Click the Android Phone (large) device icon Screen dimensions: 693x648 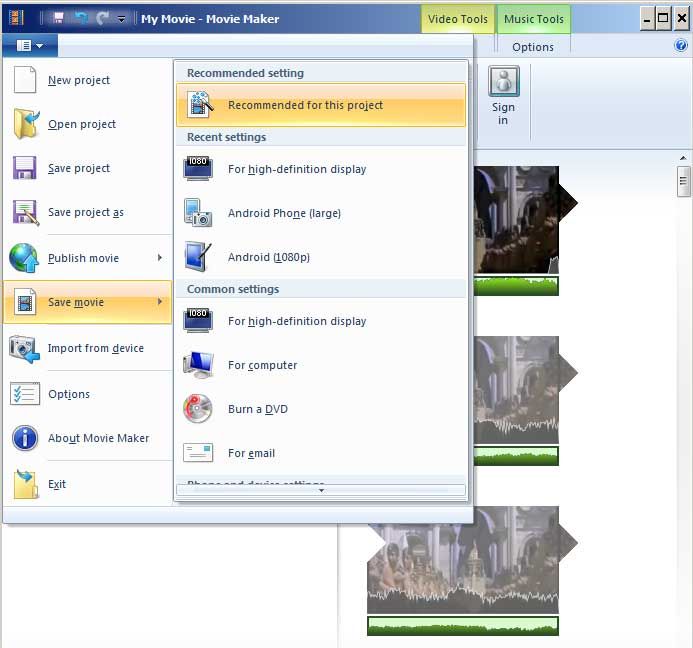coord(198,213)
